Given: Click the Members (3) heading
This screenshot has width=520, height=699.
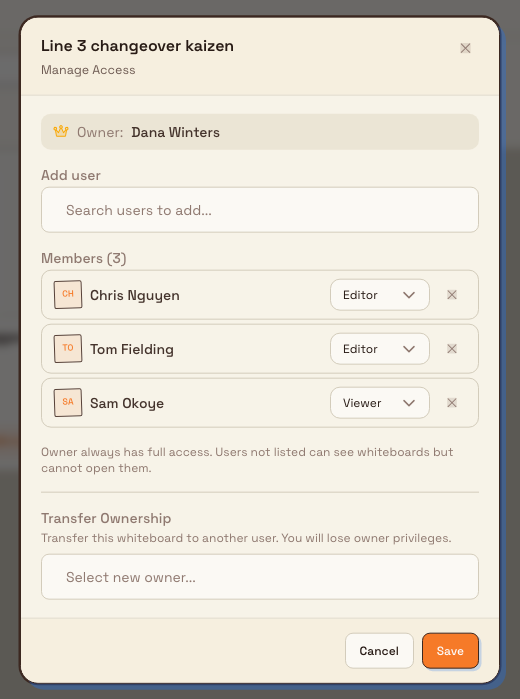Looking at the screenshot, I should click(x=84, y=259).
